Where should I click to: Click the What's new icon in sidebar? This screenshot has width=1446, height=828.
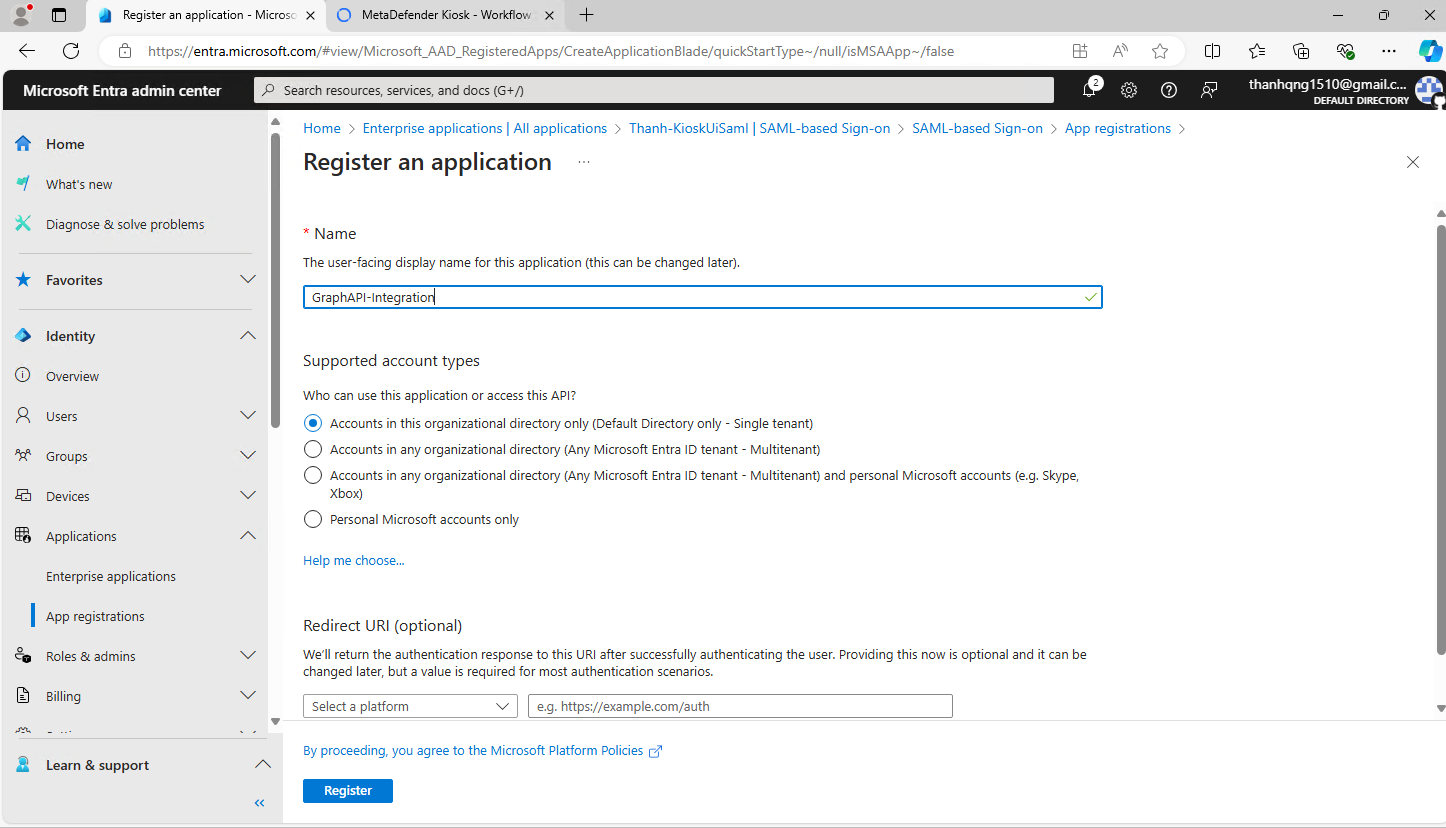(x=23, y=184)
